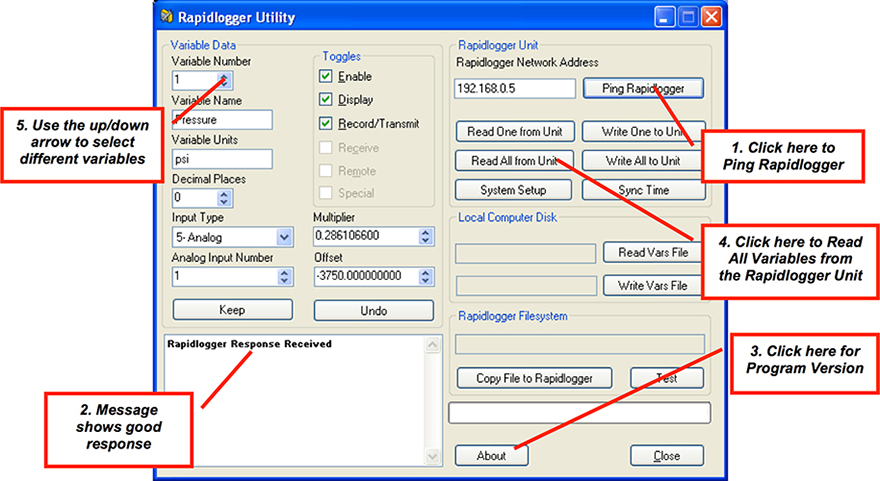Viewport: 880px width, 481px height.
Task: Increase the Offset value
Action: [x=425, y=272]
